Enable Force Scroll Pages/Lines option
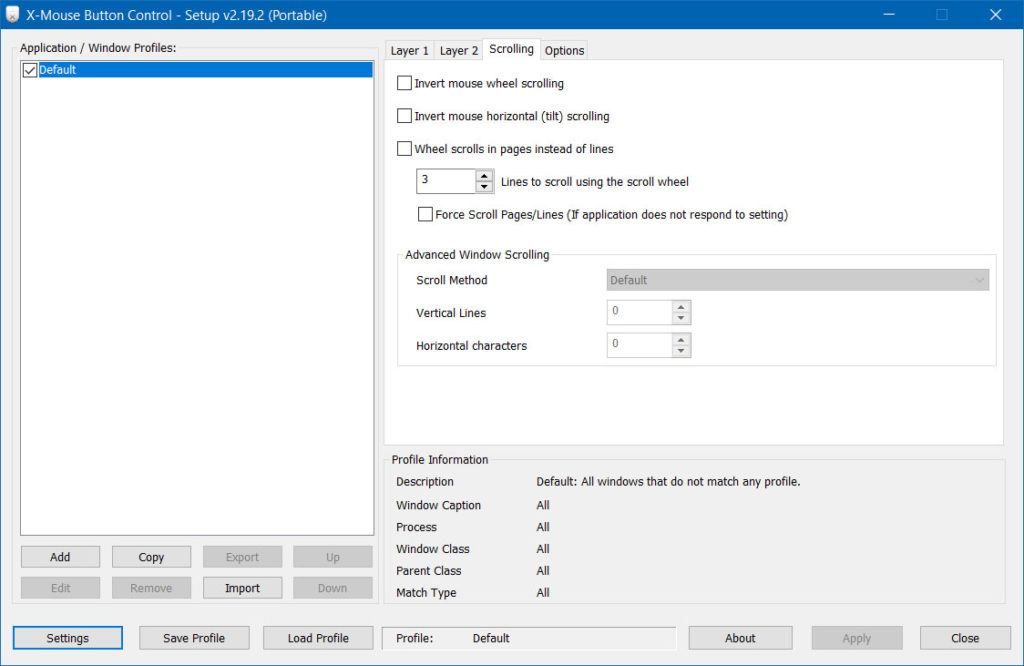The image size is (1024, 666). coord(425,214)
